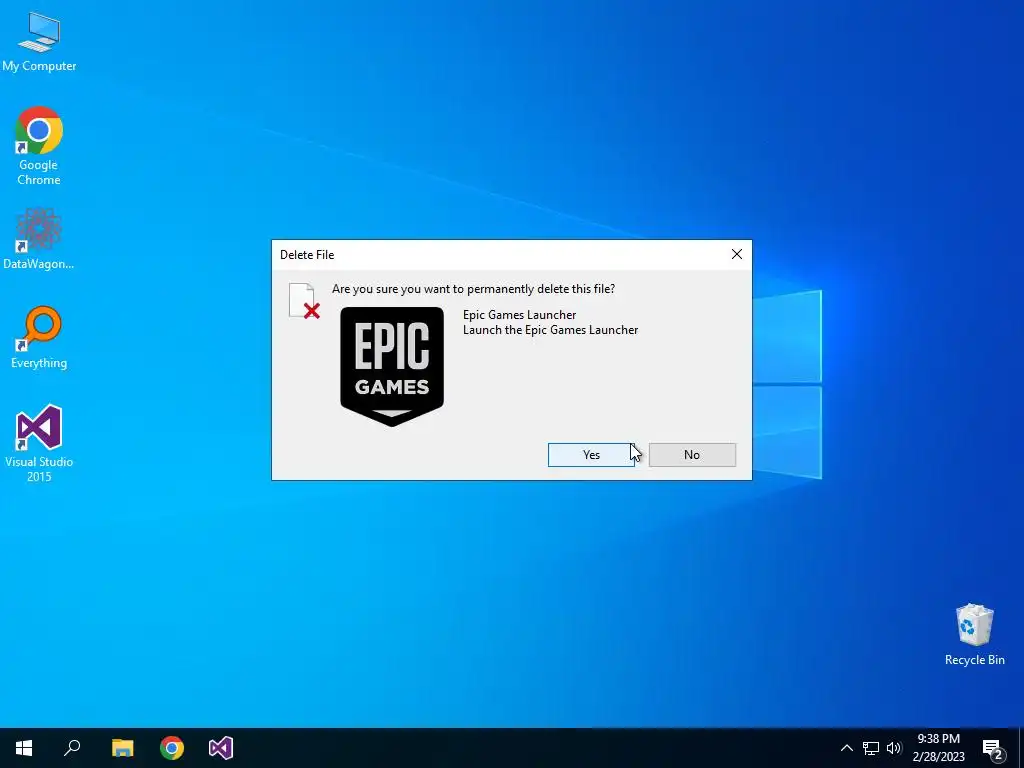This screenshot has width=1024, height=768.
Task: Click the file delete warning icon
Action: (304, 301)
